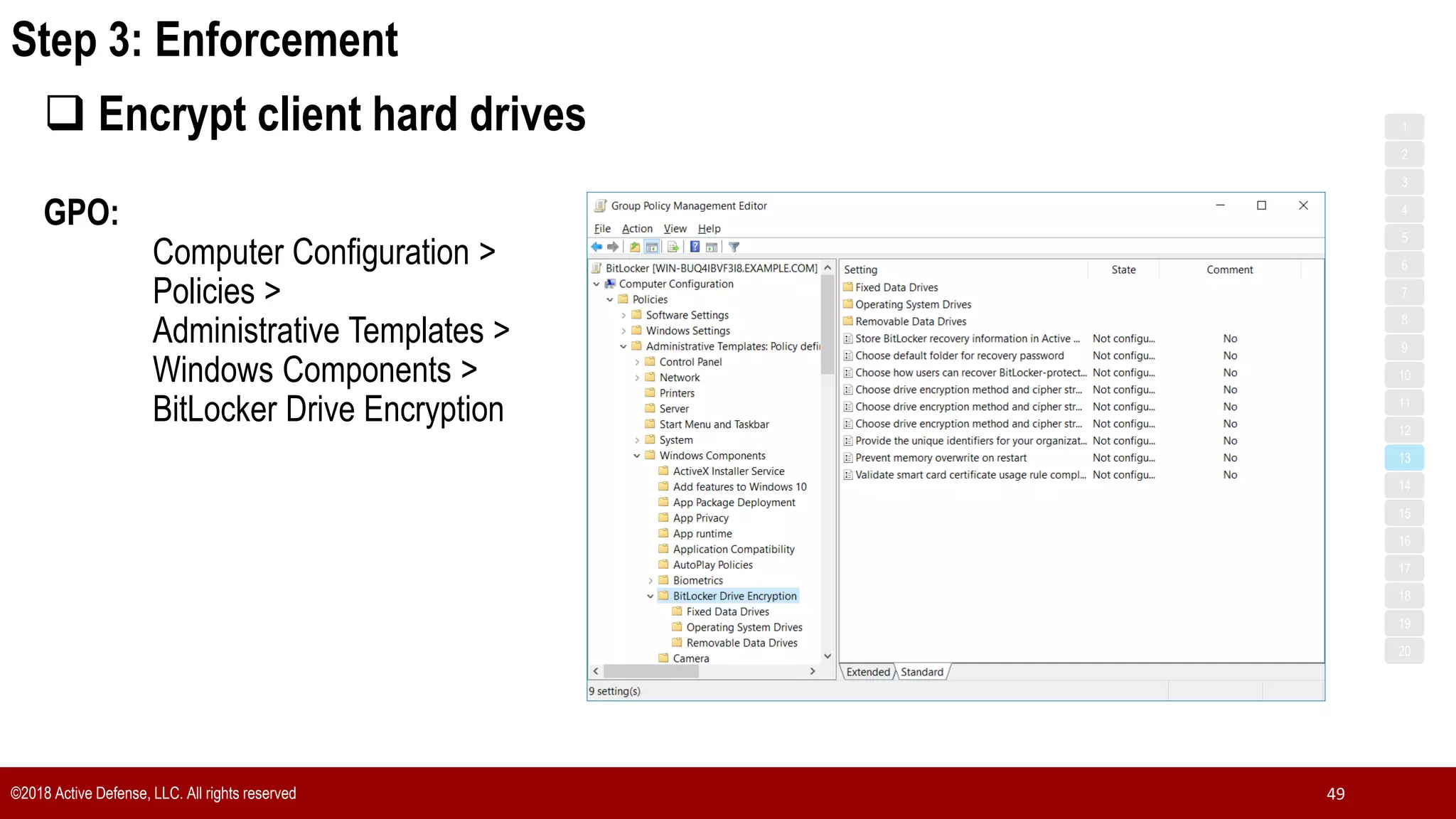Expand the Windows Settings node
The image size is (1456, 819).
(623, 331)
